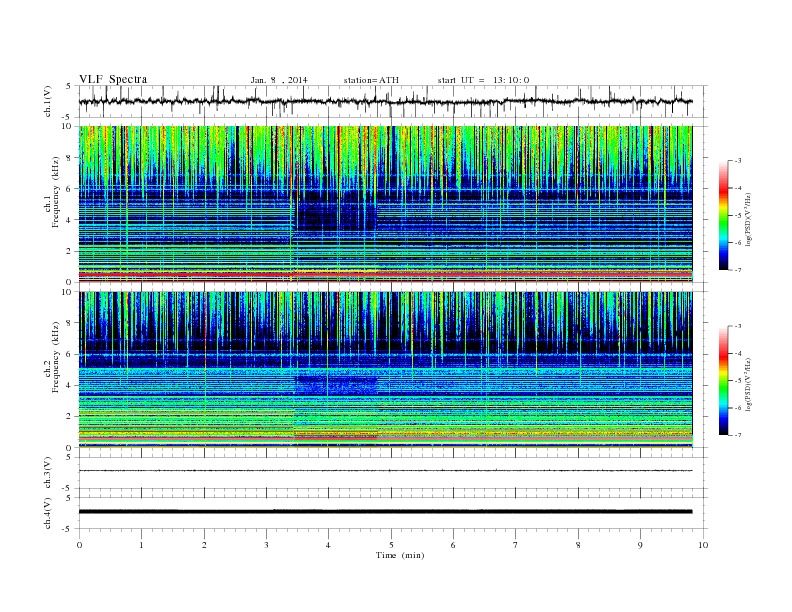Click the "-3" label on ch.2 color bar
The height and width of the screenshot is (612, 792).
(x=738, y=326)
